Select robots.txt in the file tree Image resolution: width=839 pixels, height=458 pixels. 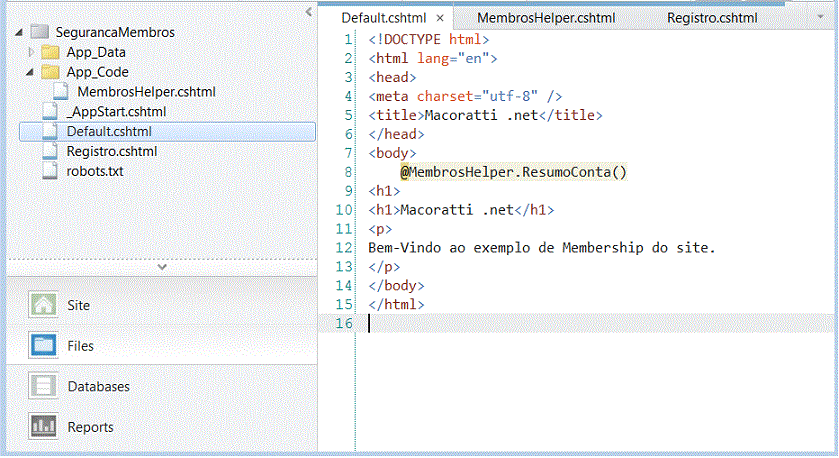[x=95, y=171]
